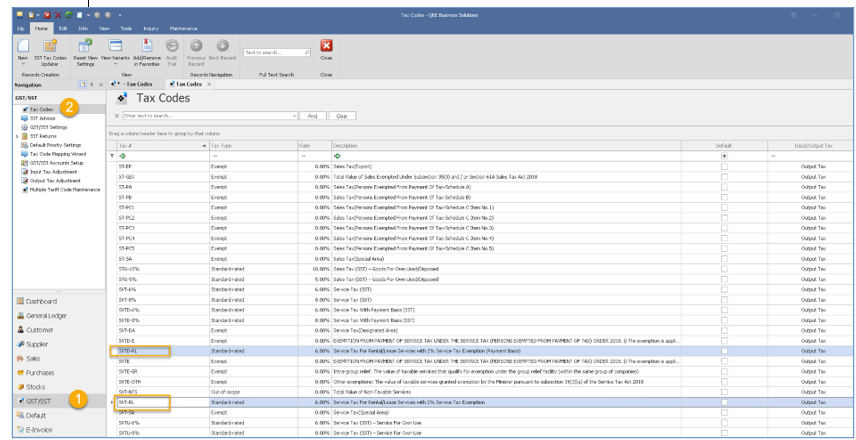856x440 pixels.
Task: Click the red Close ribbon icon
Action: 325,49
